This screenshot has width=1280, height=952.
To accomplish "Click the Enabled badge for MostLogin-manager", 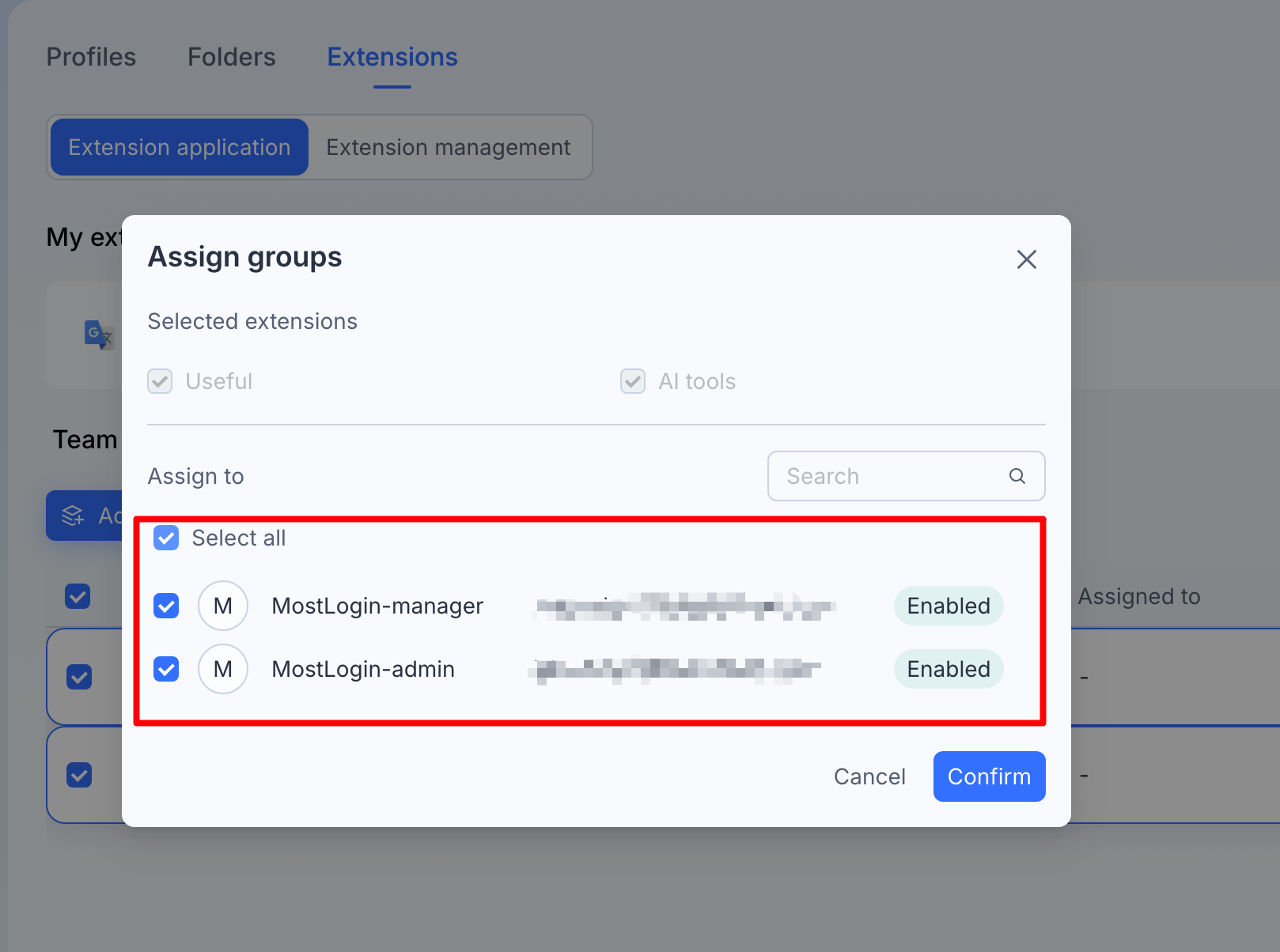I will pos(949,606).
